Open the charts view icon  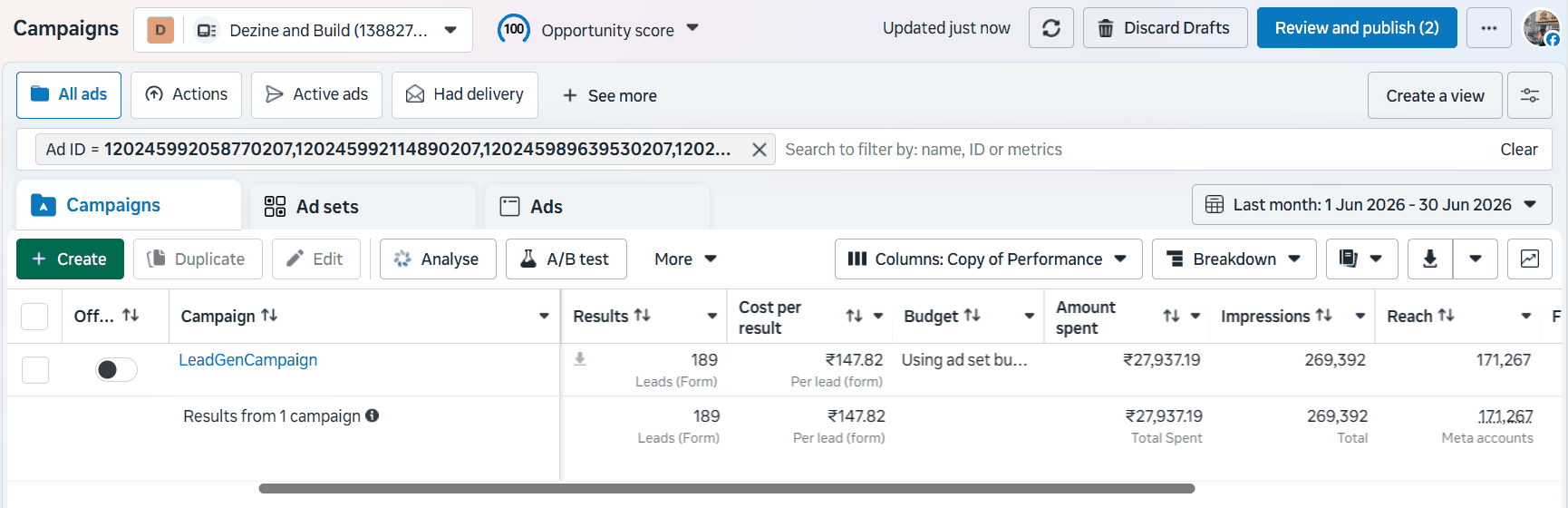[x=1530, y=259]
